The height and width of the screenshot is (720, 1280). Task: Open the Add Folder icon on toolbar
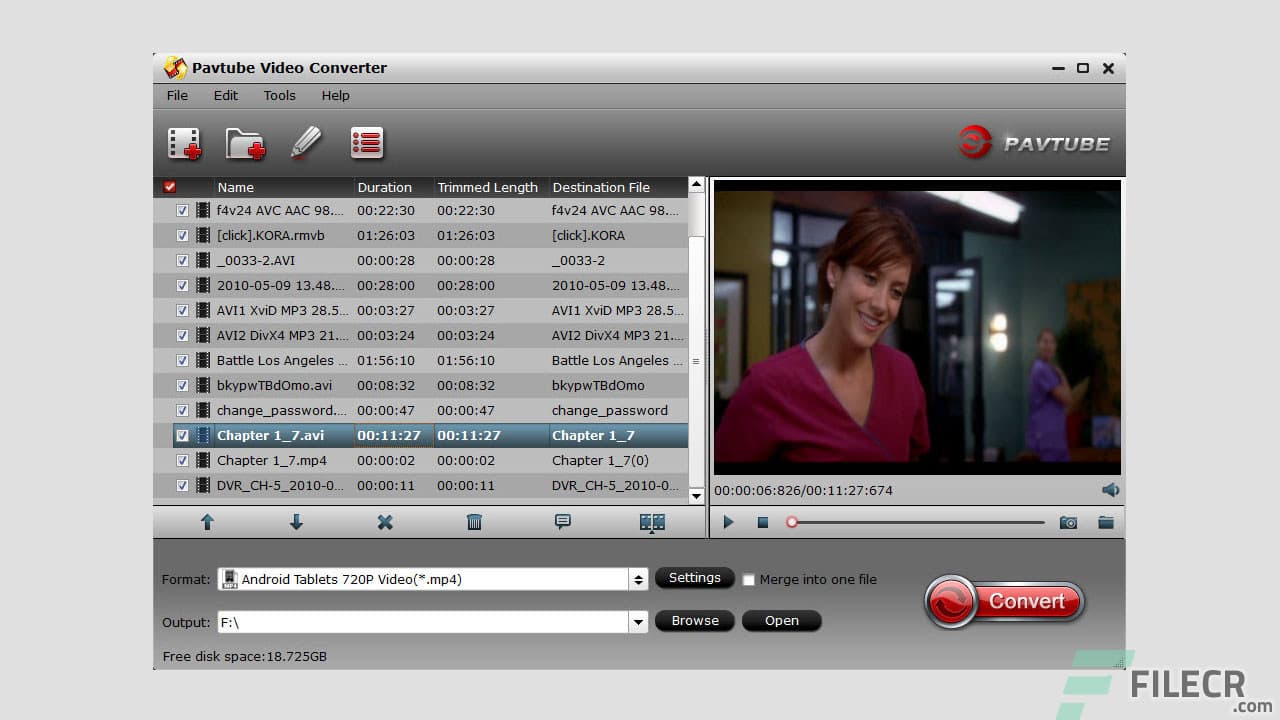245,142
